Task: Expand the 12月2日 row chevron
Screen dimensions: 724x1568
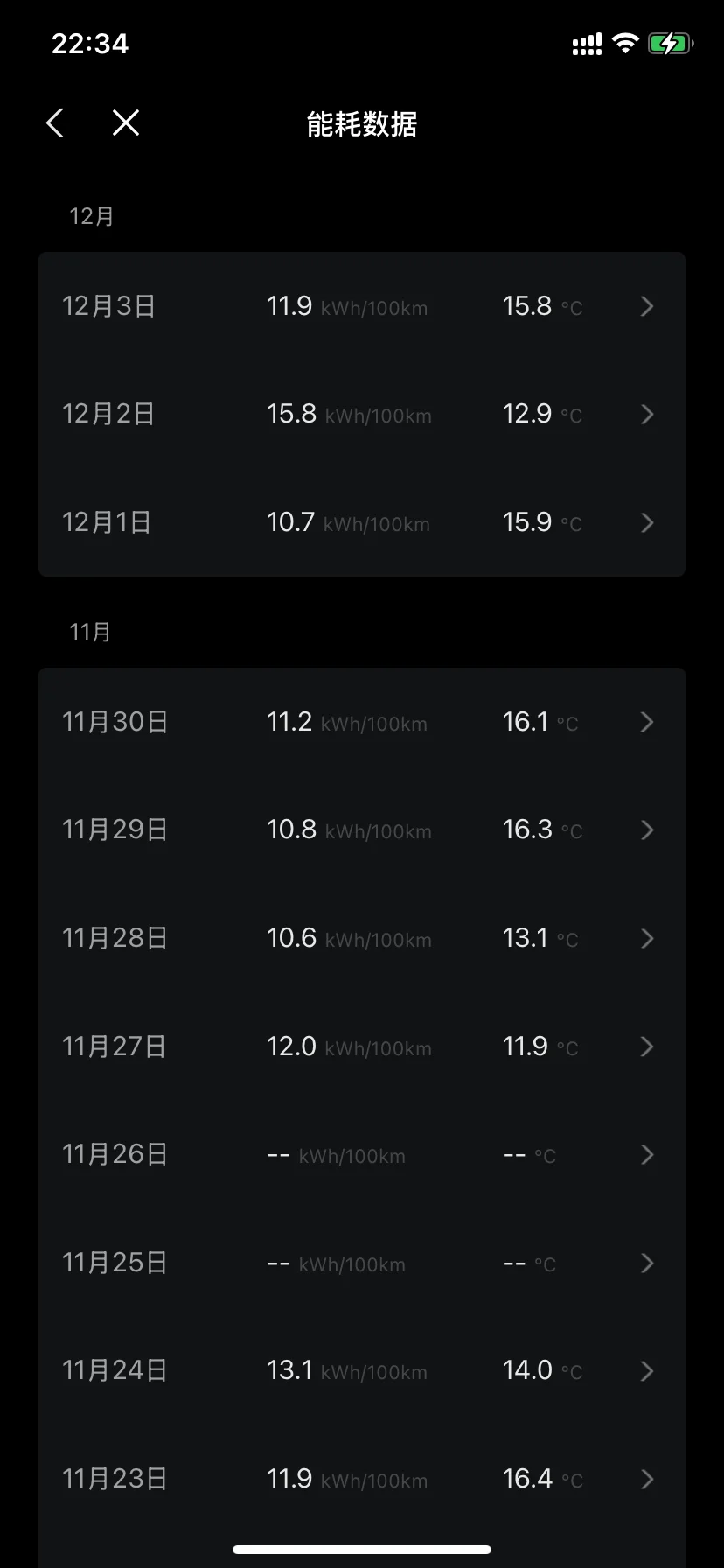Action: pyautogui.click(x=647, y=414)
